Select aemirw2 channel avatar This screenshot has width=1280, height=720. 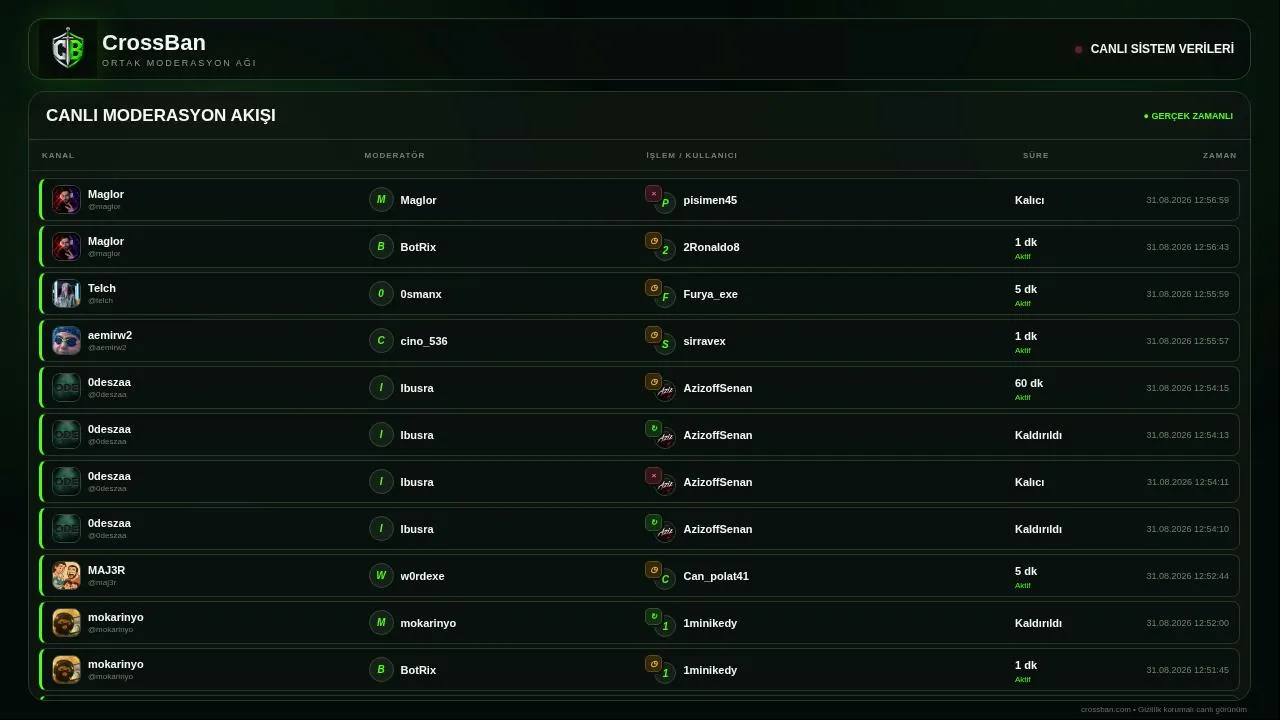[x=66, y=341]
